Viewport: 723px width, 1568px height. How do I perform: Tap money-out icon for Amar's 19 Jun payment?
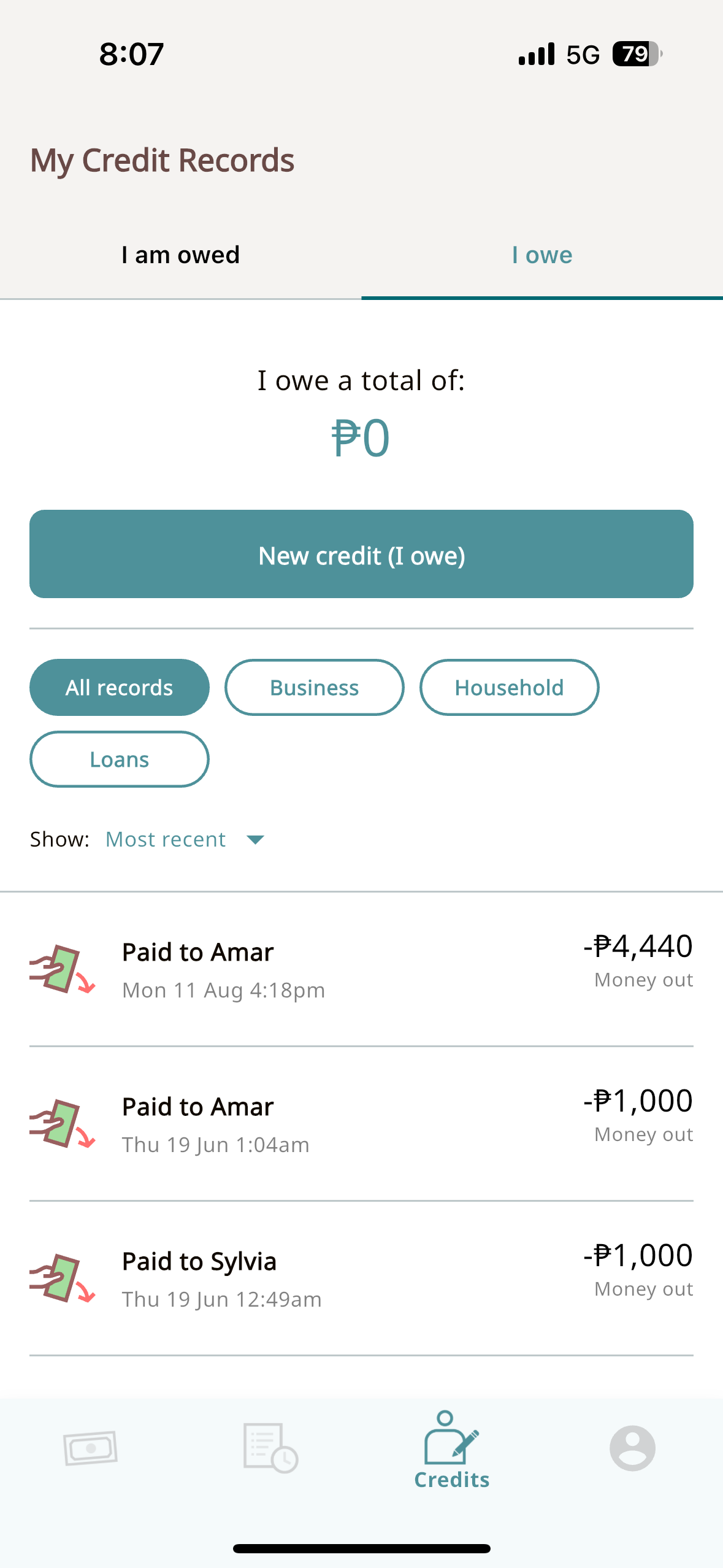tap(62, 1124)
